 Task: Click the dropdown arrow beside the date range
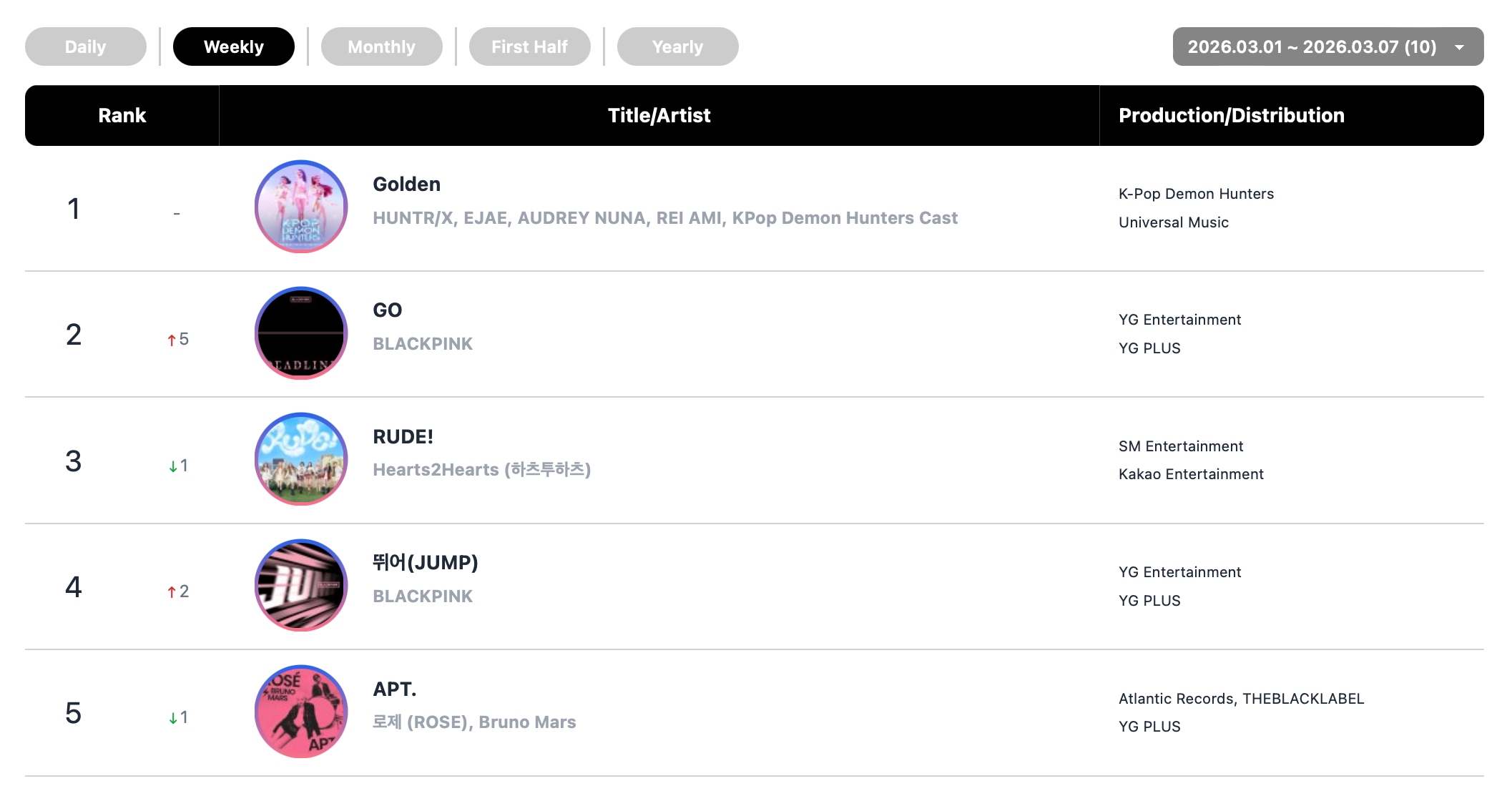click(x=1460, y=48)
